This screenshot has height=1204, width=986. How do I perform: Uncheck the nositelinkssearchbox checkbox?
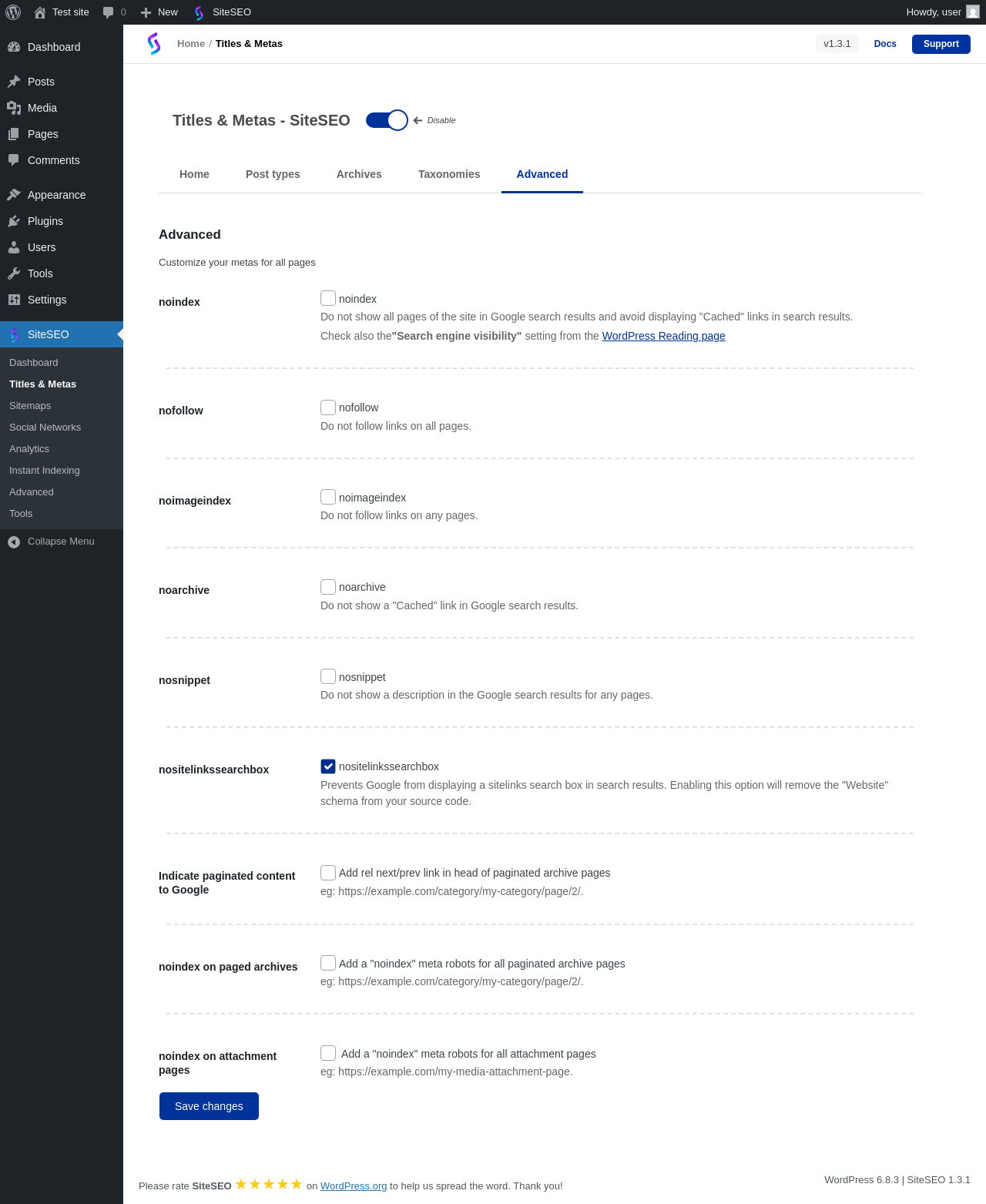[328, 766]
